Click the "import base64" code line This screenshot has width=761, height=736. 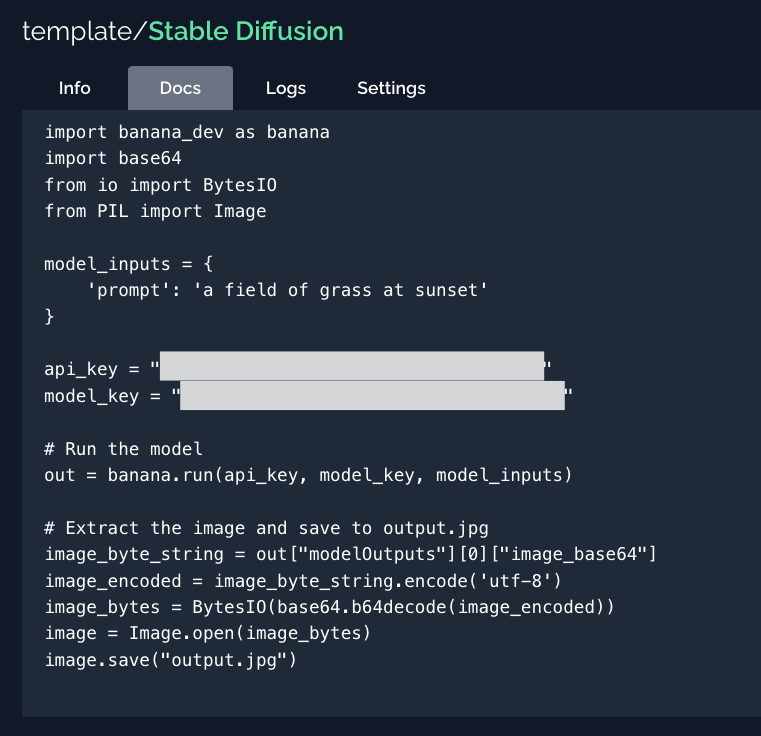click(x=113, y=158)
